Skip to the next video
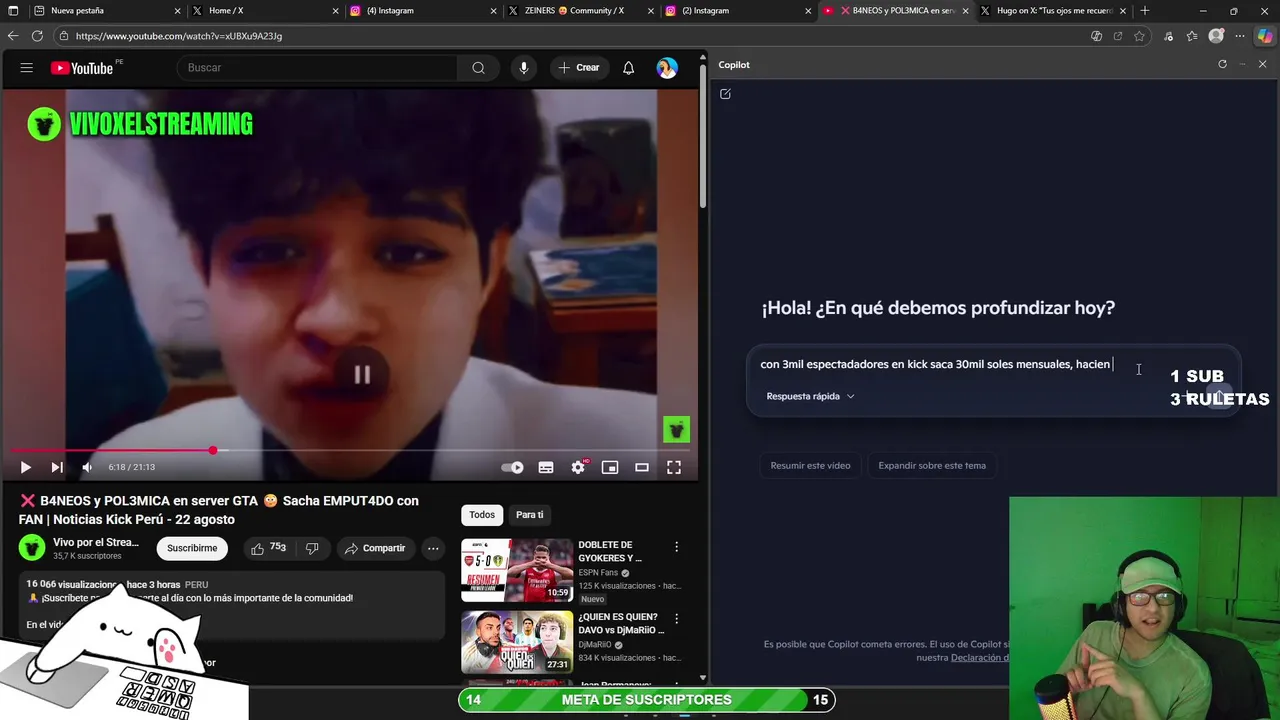Viewport: 1280px width, 720px height. point(57,467)
